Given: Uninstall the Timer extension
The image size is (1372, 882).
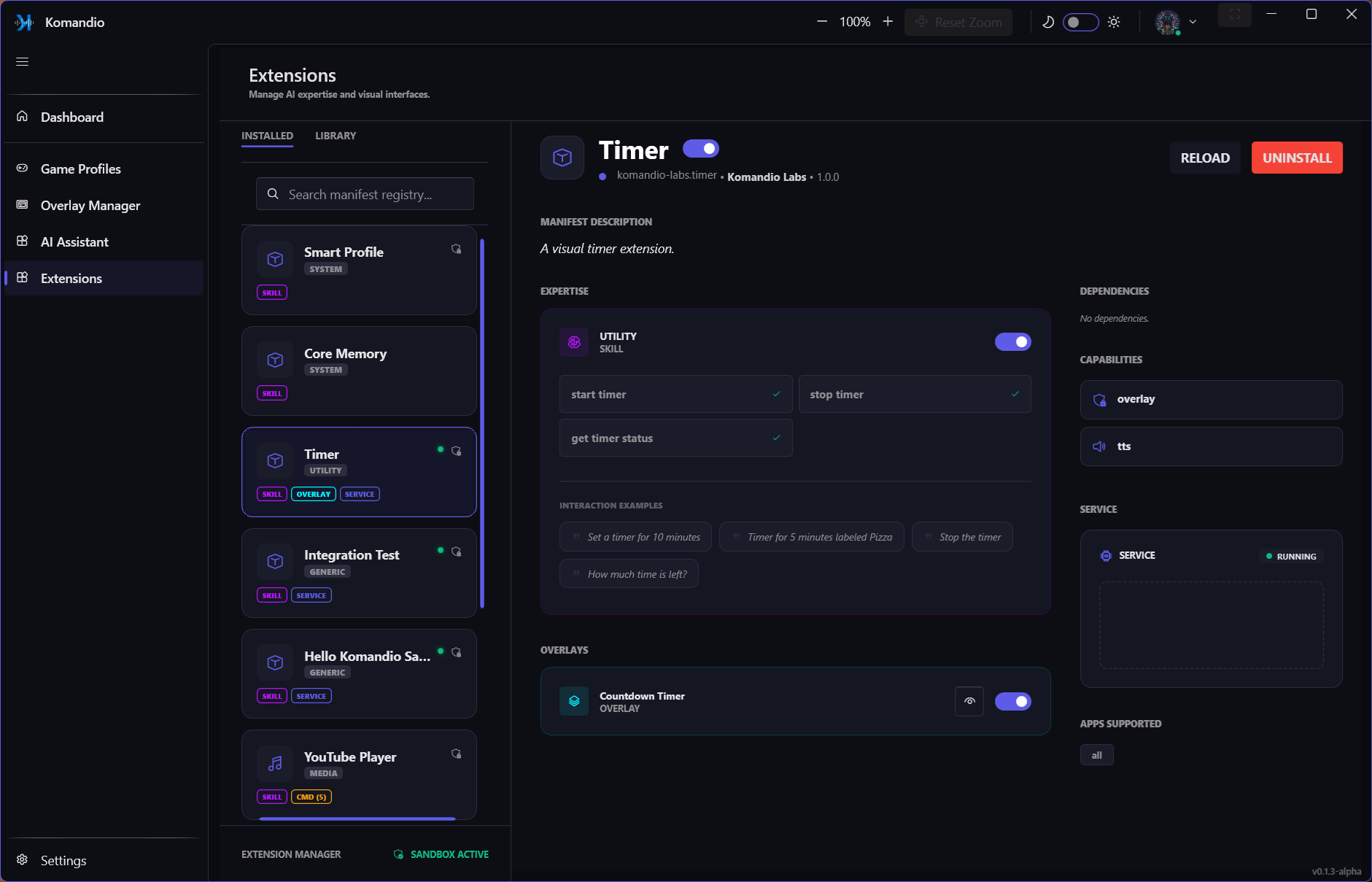Looking at the screenshot, I should (1296, 158).
